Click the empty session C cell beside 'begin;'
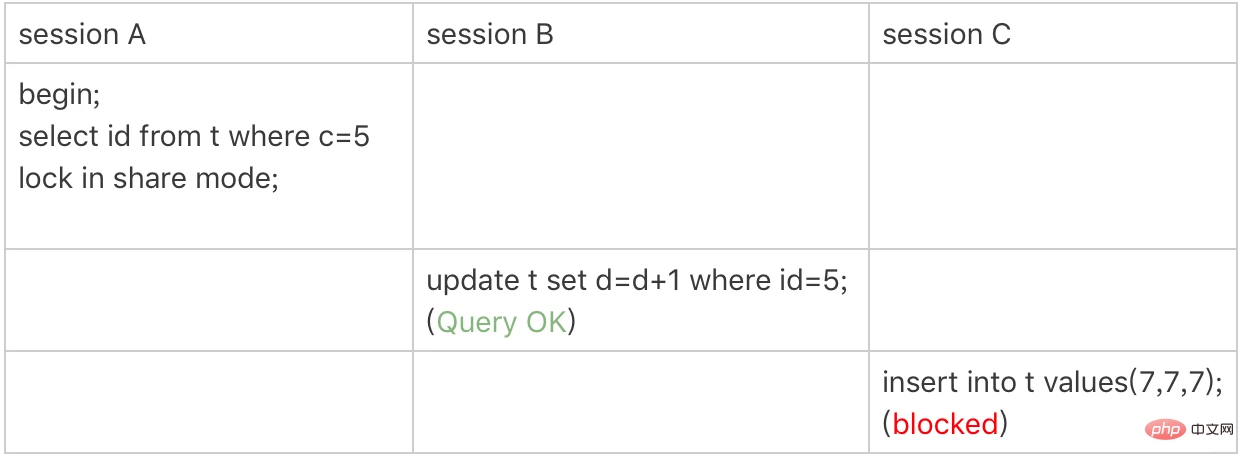 pyautogui.click(x=1052, y=156)
